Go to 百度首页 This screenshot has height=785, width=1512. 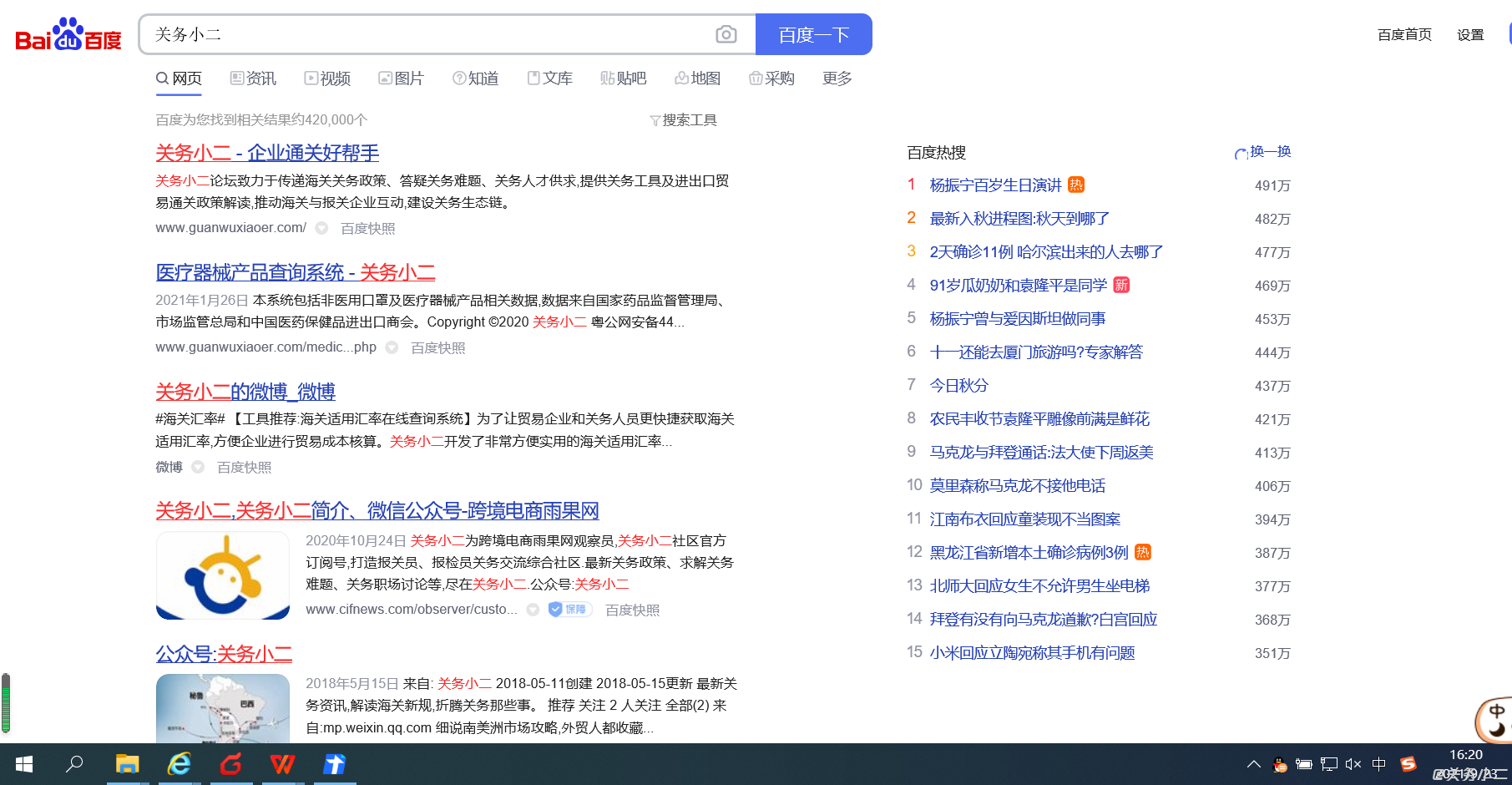point(1404,34)
